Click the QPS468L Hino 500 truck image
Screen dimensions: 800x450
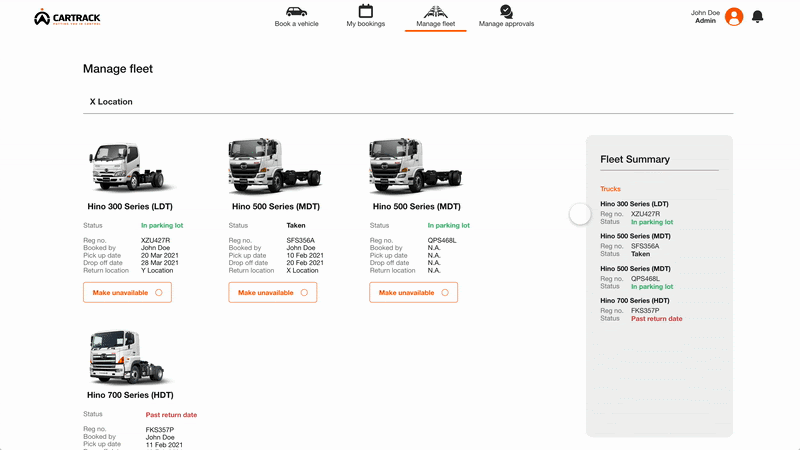point(415,166)
